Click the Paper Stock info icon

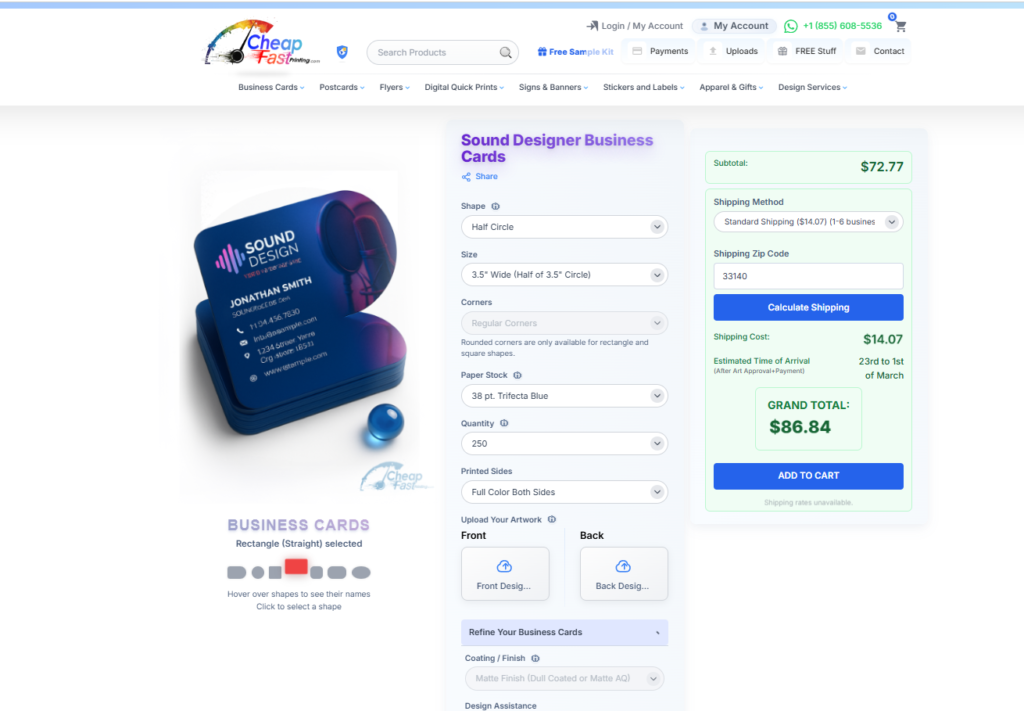(x=517, y=375)
